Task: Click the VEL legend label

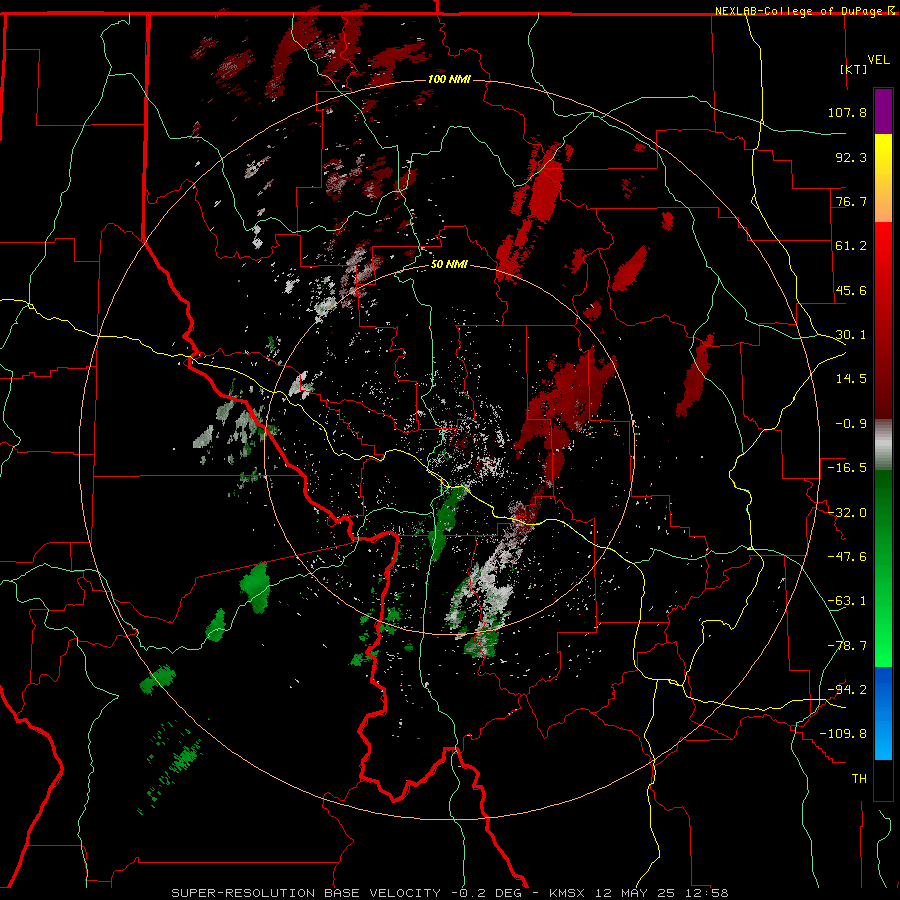Action: coord(879,59)
